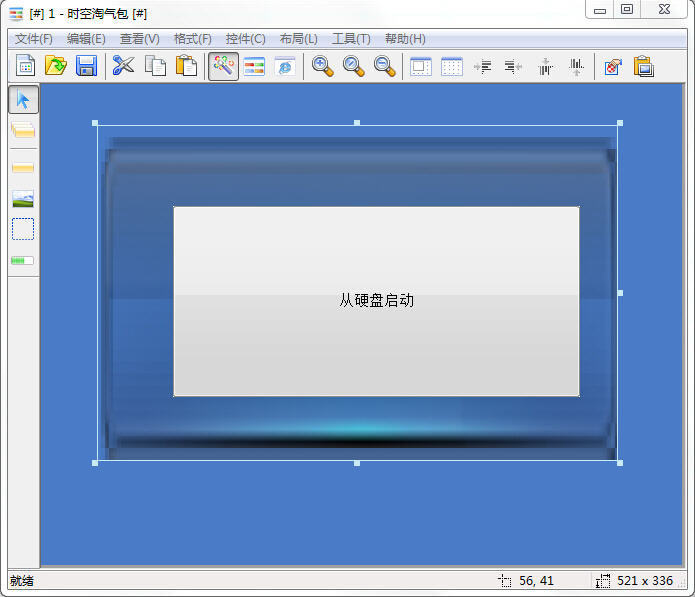The height and width of the screenshot is (597, 695).
Task: Click the top-left selection handle
Action: tap(95, 123)
